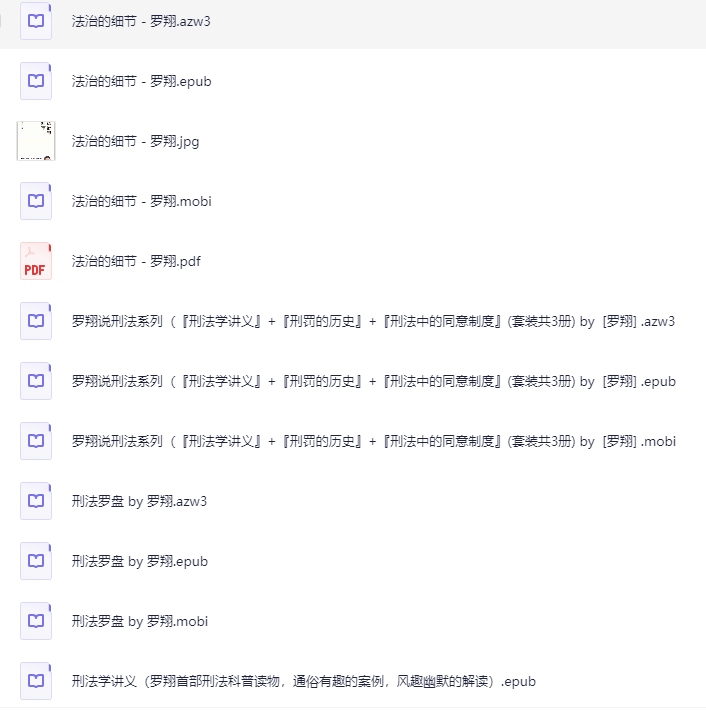Click the ebook icon for 法治的细节 - 罗翔.epub

36,81
